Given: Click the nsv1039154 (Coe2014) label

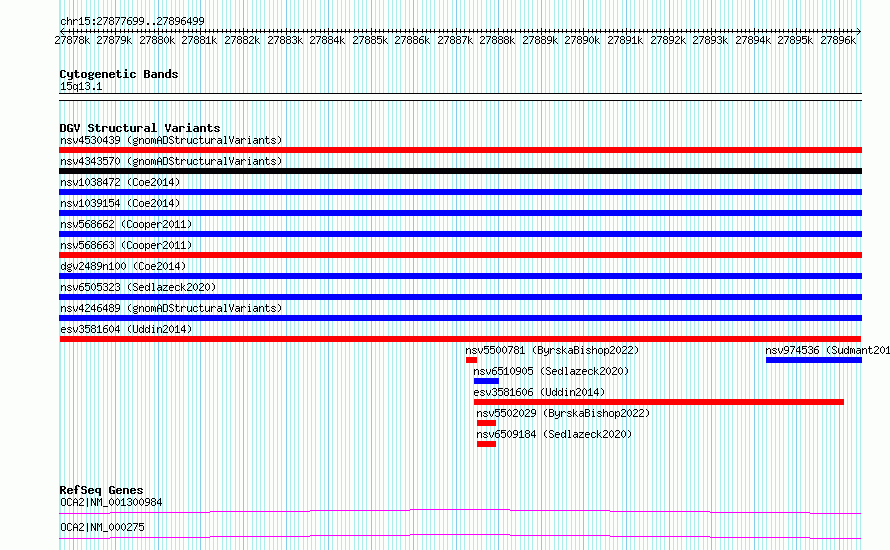Looking at the screenshot, I should point(120,203).
